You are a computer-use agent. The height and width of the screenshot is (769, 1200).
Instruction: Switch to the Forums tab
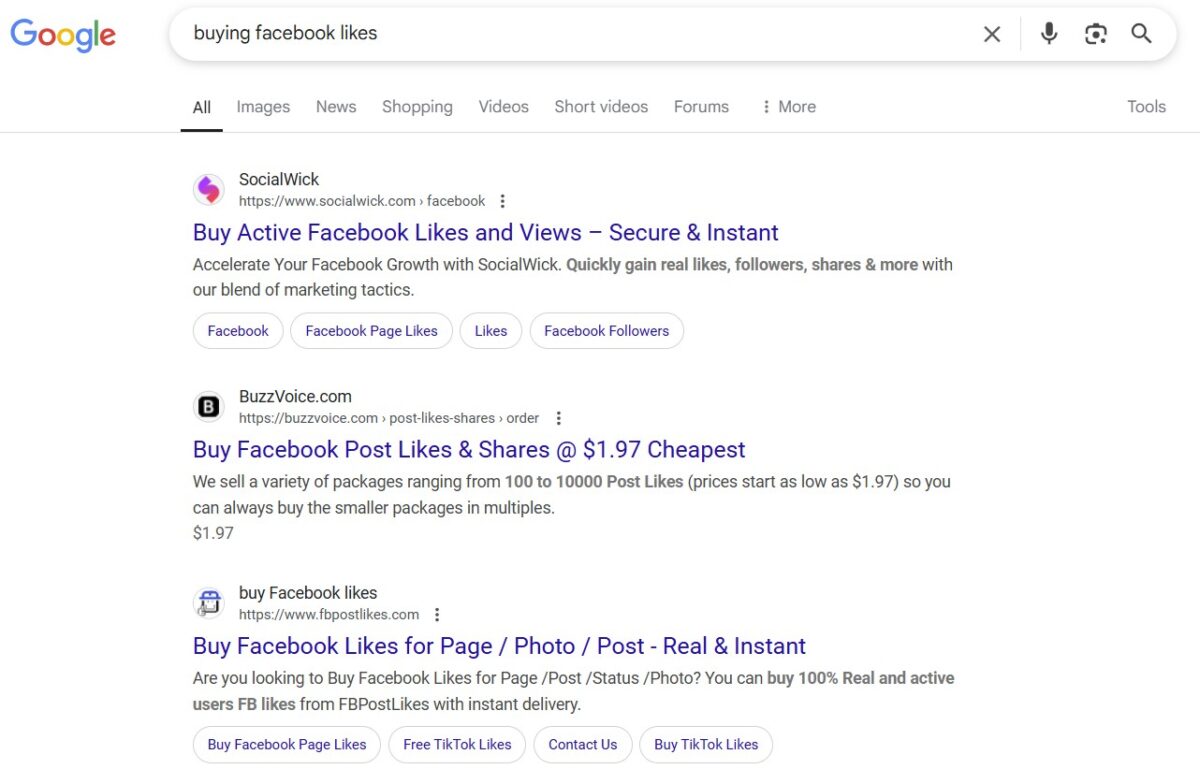click(x=701, y=107)
